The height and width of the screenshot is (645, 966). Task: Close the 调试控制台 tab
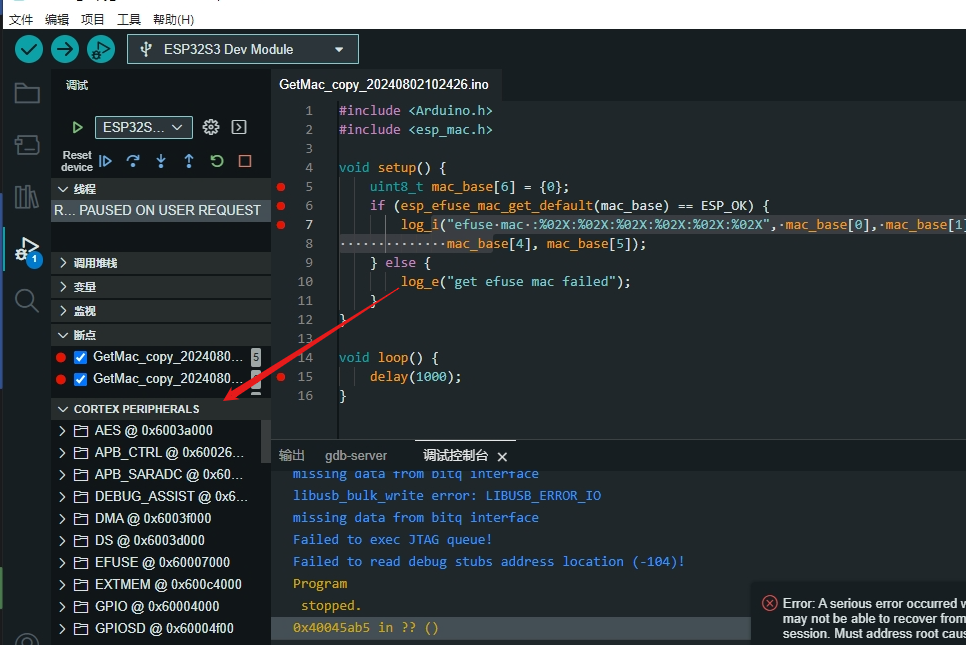pyautogui.click(x=502, y=457)
